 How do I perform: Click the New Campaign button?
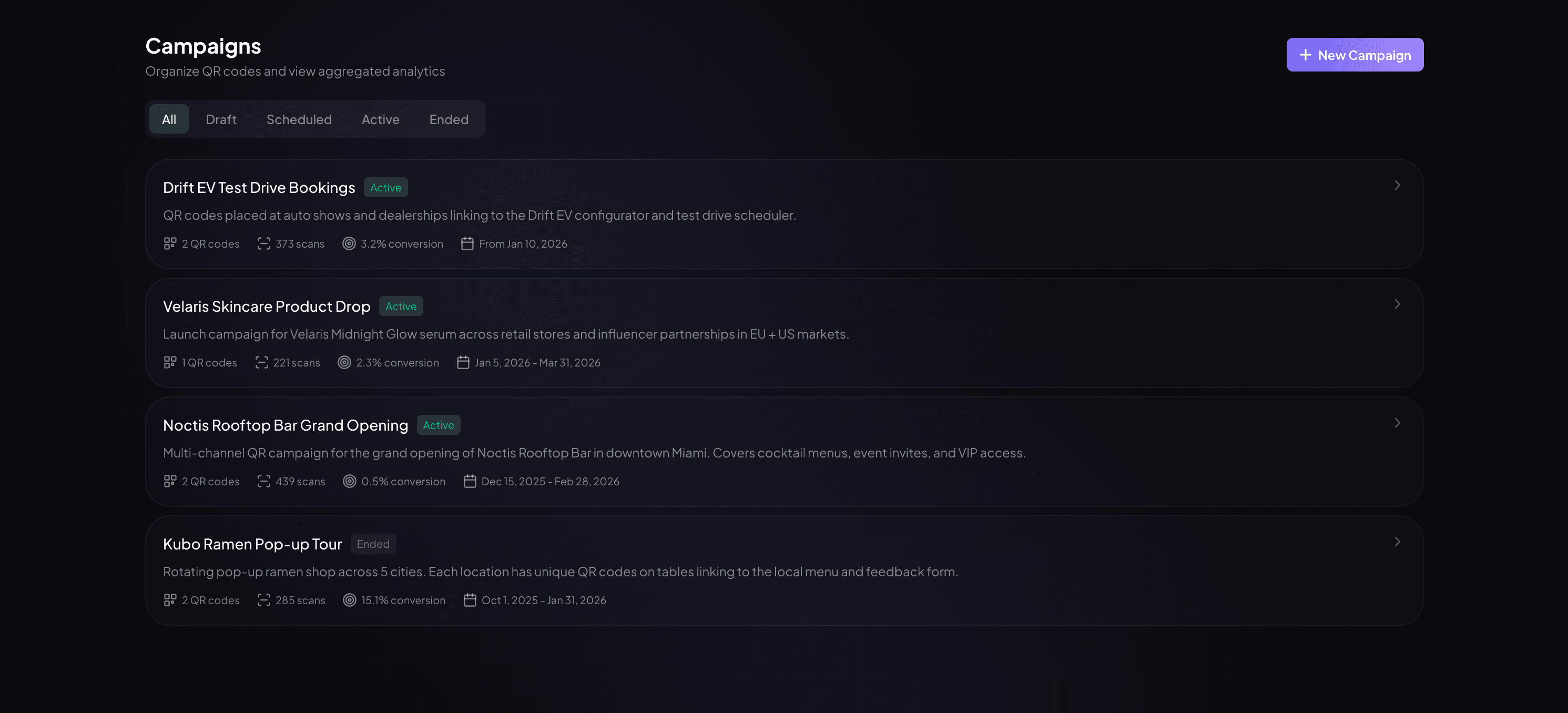[x=1355, y=54]
